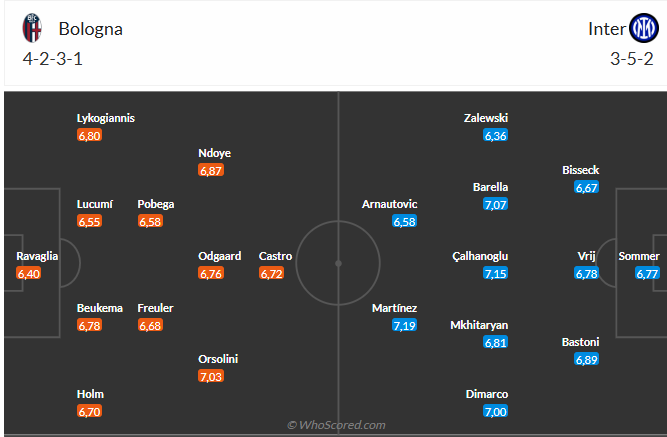Click the Bologna team name
The image size is (667, 437).
[x=90, y=28]
